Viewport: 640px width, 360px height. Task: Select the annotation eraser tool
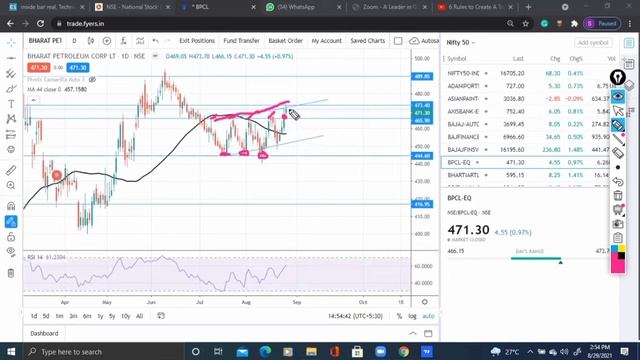[618, 153]
